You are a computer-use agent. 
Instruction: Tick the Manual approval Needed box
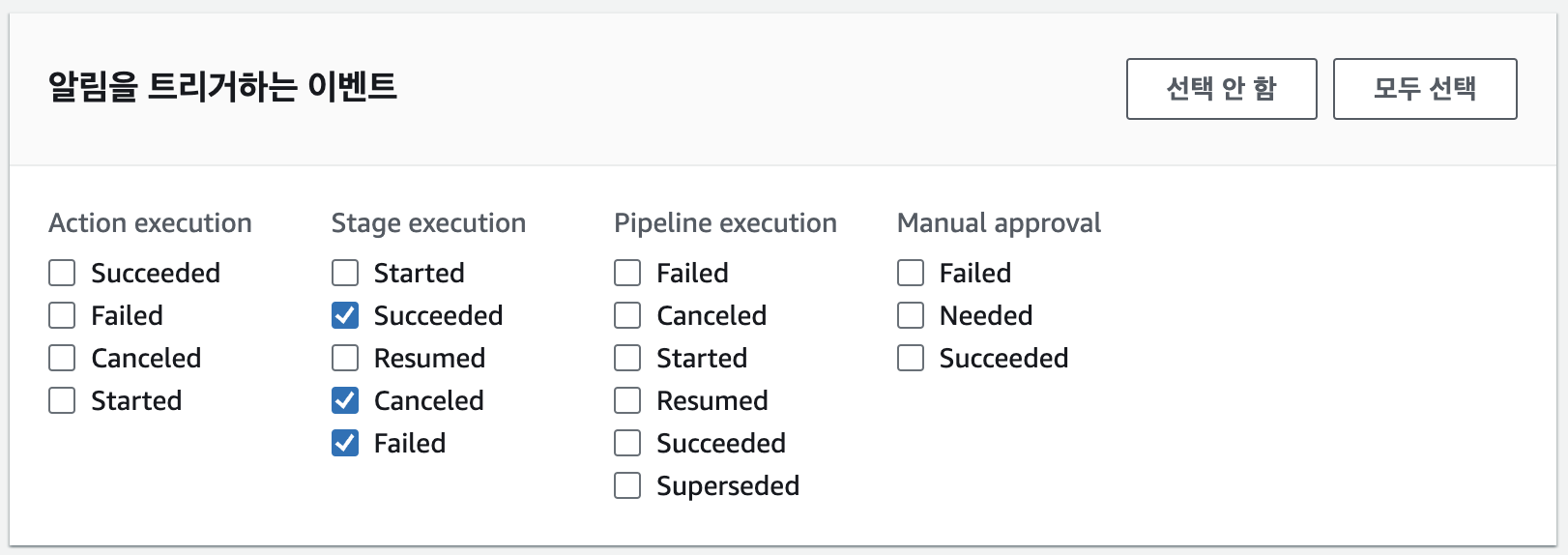[911, 316]
